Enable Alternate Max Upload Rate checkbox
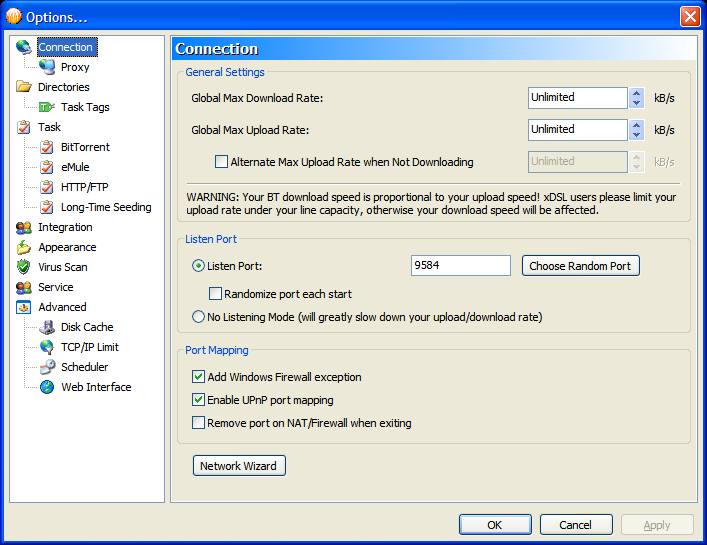The width and height of the screenshot is (707, 545). (222, 161)
